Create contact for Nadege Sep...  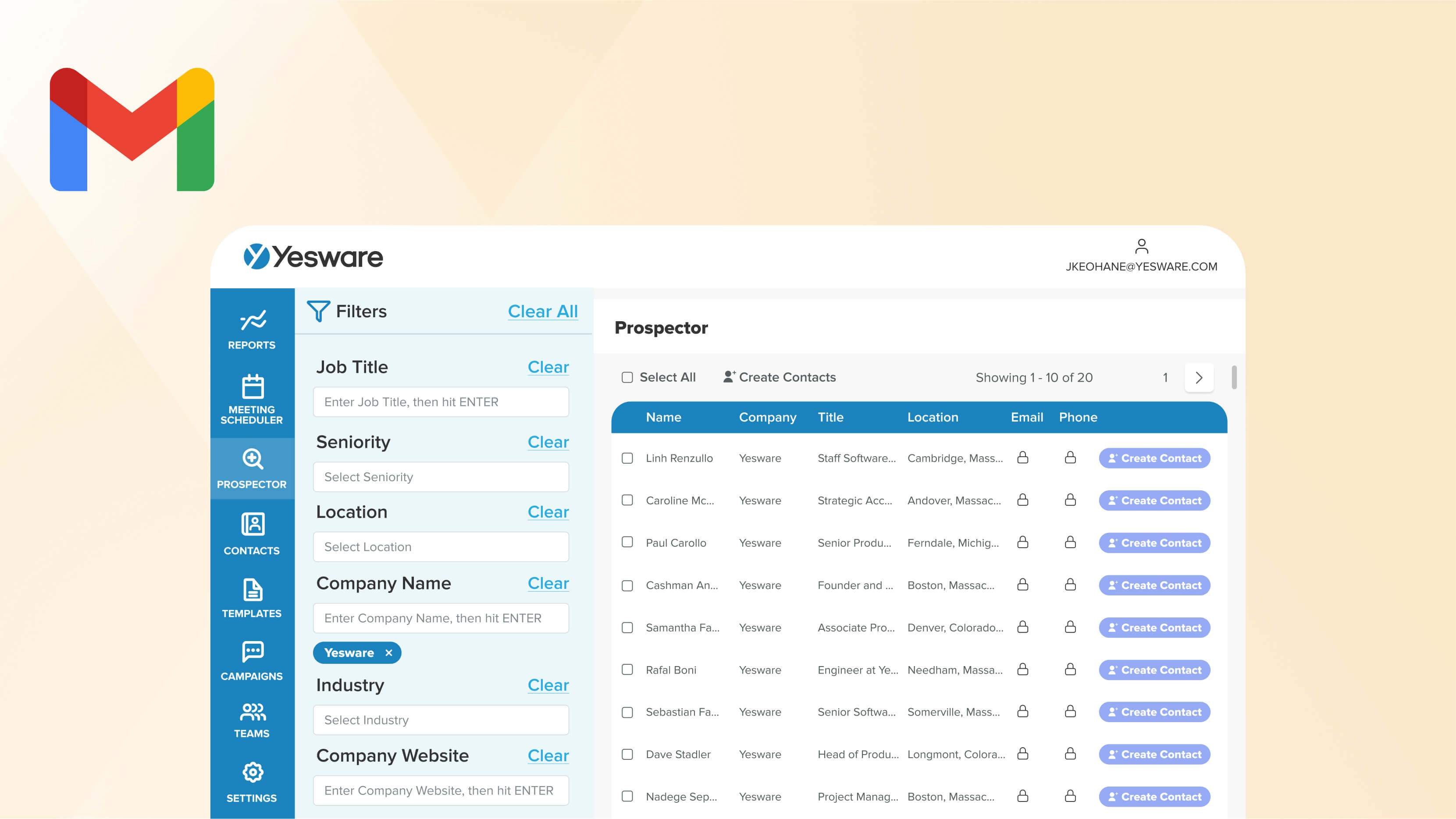point(1154,797)
